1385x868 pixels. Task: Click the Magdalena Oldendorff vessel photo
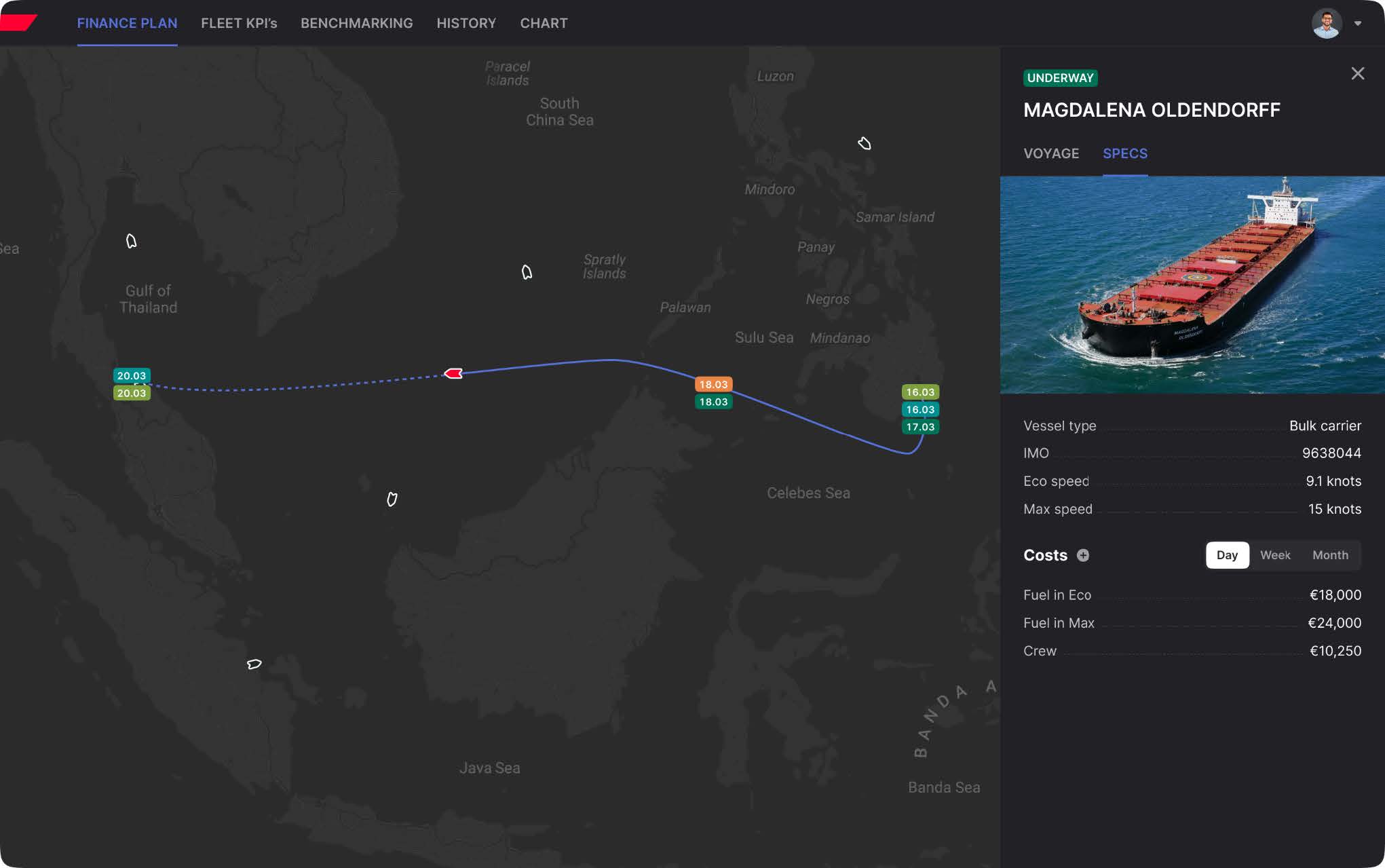1192,284
